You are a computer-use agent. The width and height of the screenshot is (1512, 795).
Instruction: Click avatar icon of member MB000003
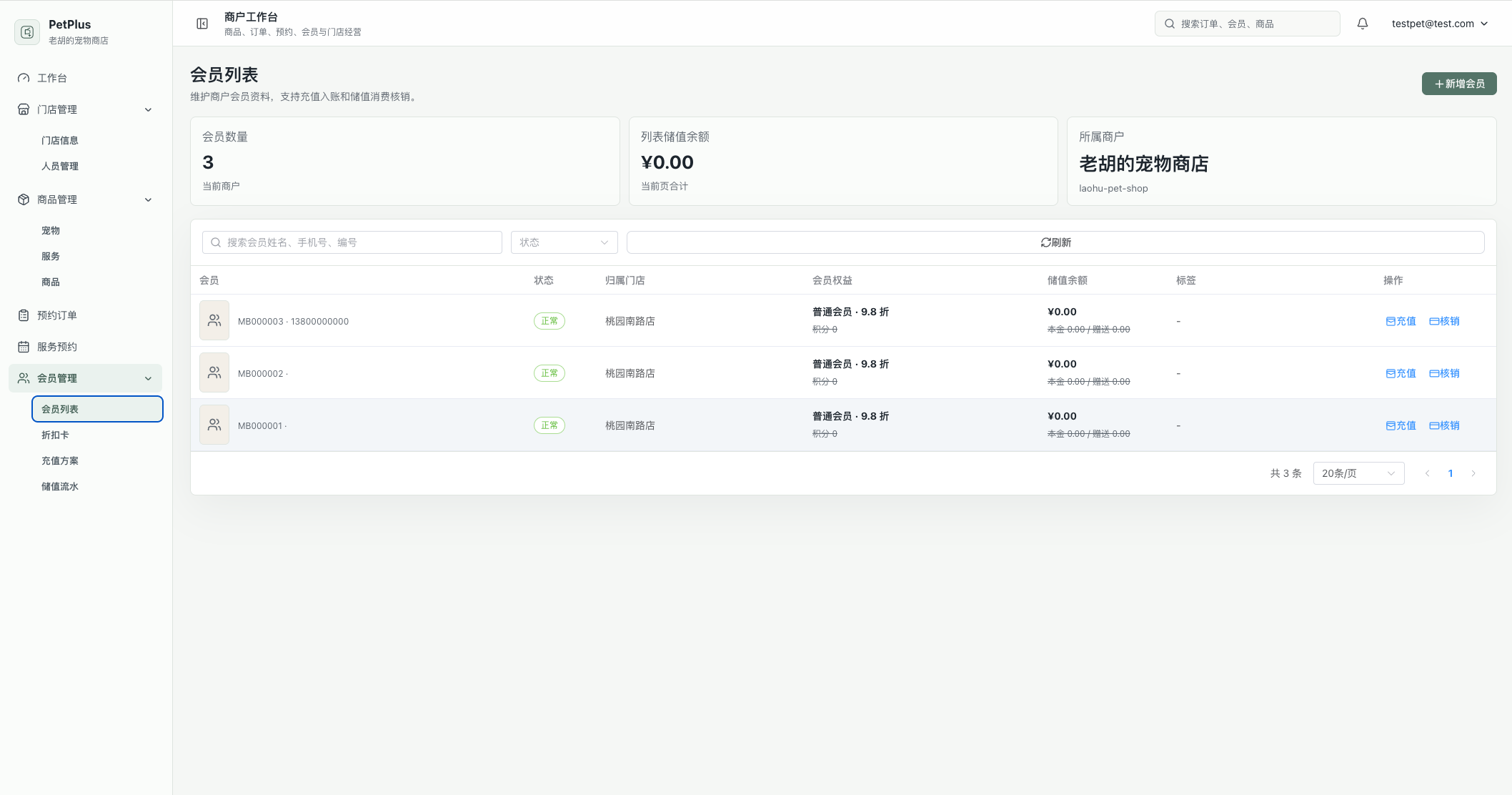point(214,320)
